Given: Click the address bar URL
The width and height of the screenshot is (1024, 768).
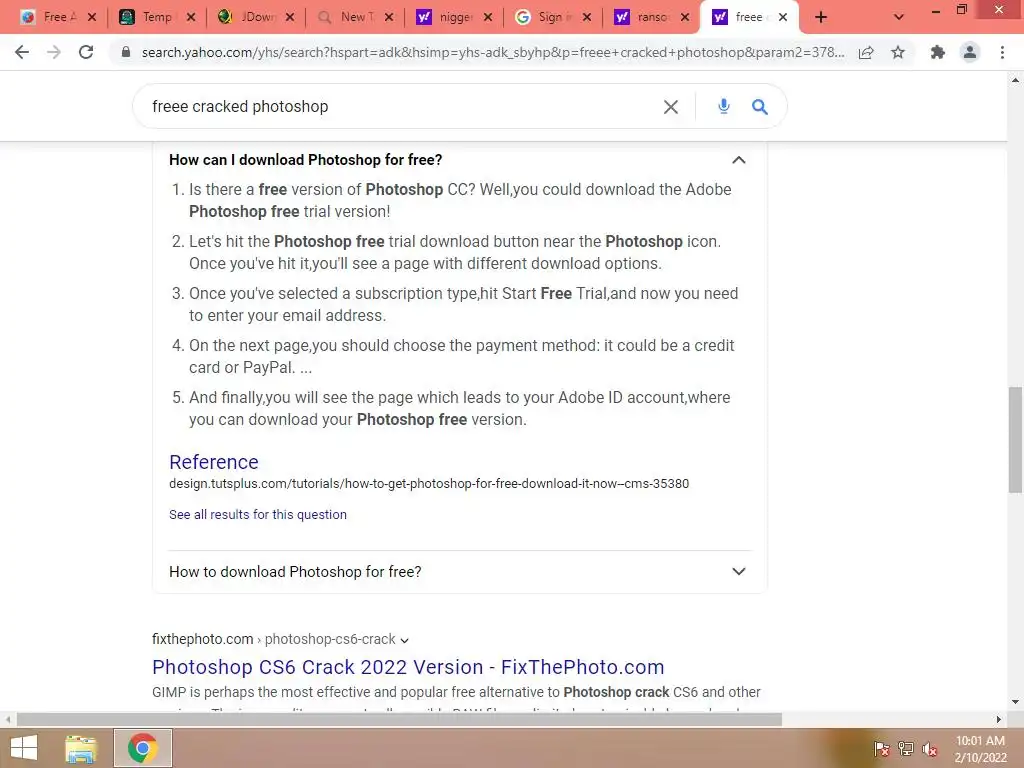Looking at the screenshot, I should point(492,52).
